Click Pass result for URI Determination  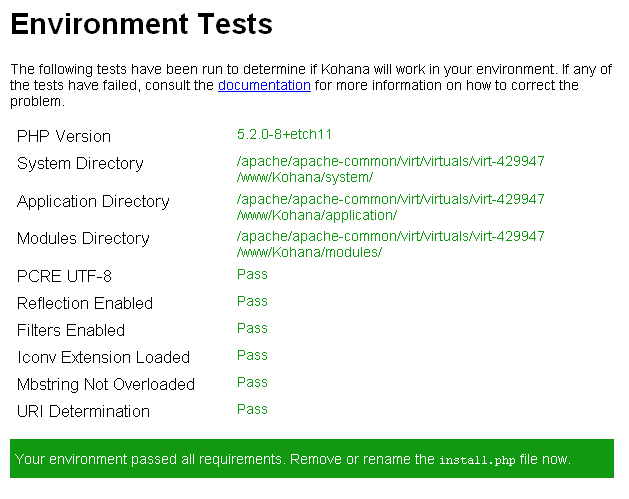(252, 410)
